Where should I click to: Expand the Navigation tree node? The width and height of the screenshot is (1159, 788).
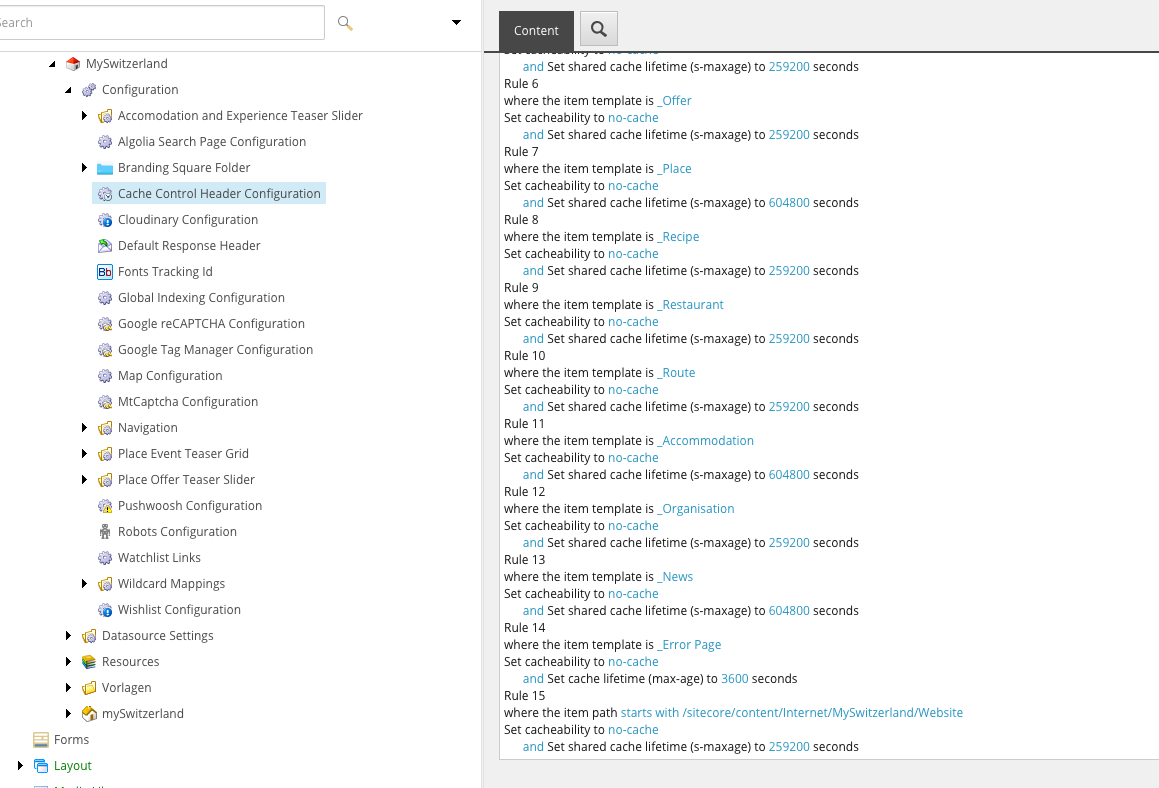(85, 428)
